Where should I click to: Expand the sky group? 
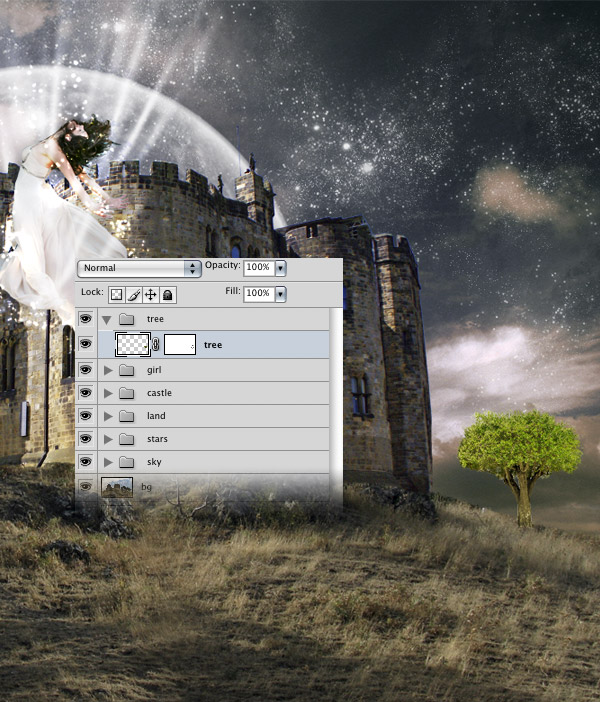tap(108, 462)
